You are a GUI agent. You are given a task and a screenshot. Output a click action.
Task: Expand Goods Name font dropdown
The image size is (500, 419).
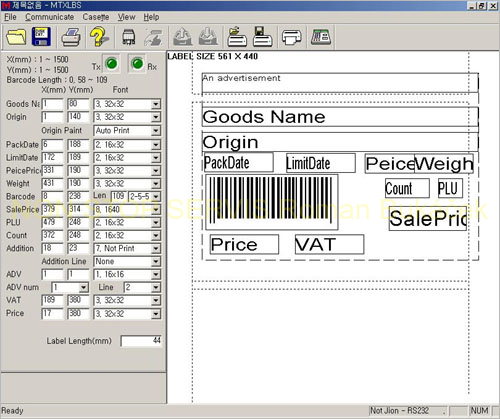pyautogui.click(x=156, y=104)
